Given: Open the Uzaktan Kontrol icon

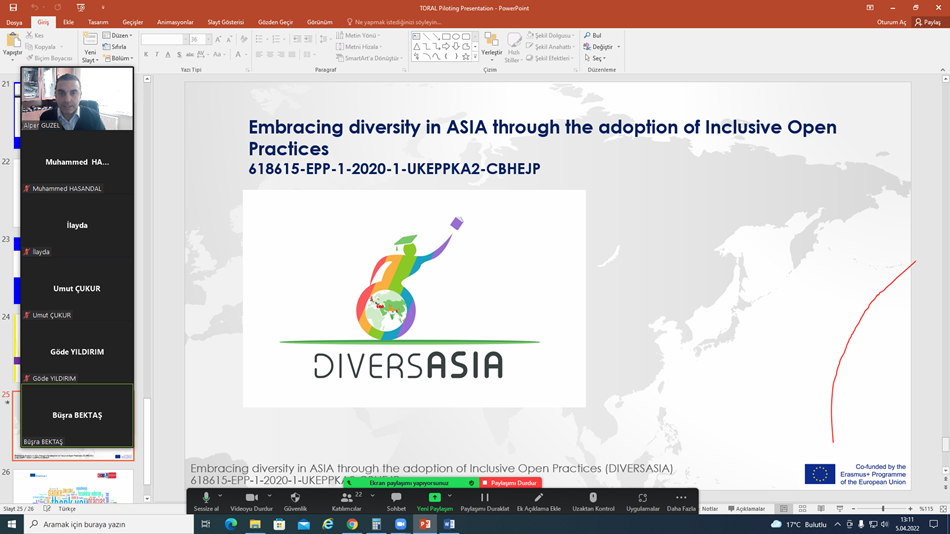Looking at the screenshot, I should [x=593, y=498].
